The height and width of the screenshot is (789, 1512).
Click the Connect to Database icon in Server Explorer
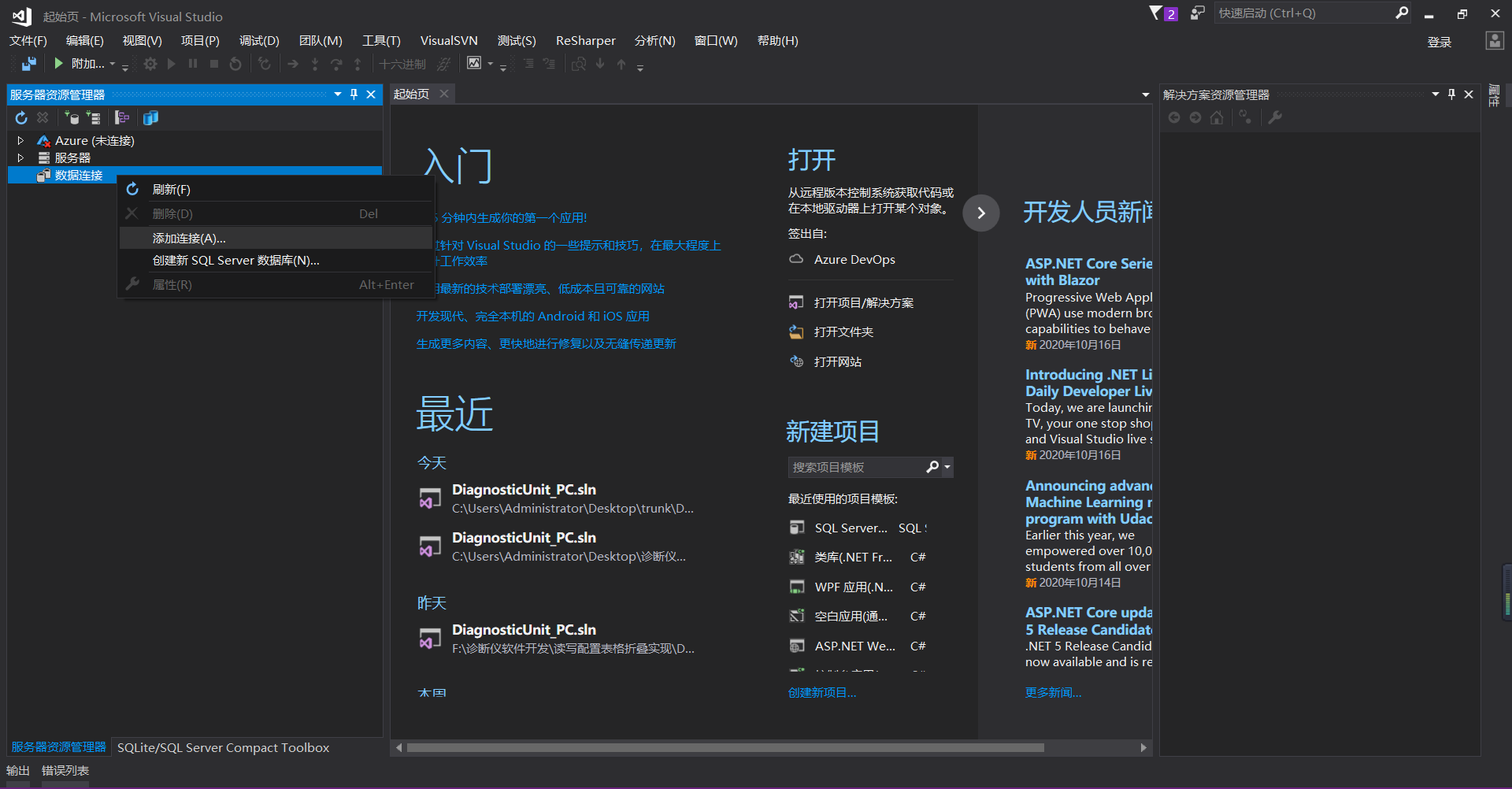click(72, 117)
